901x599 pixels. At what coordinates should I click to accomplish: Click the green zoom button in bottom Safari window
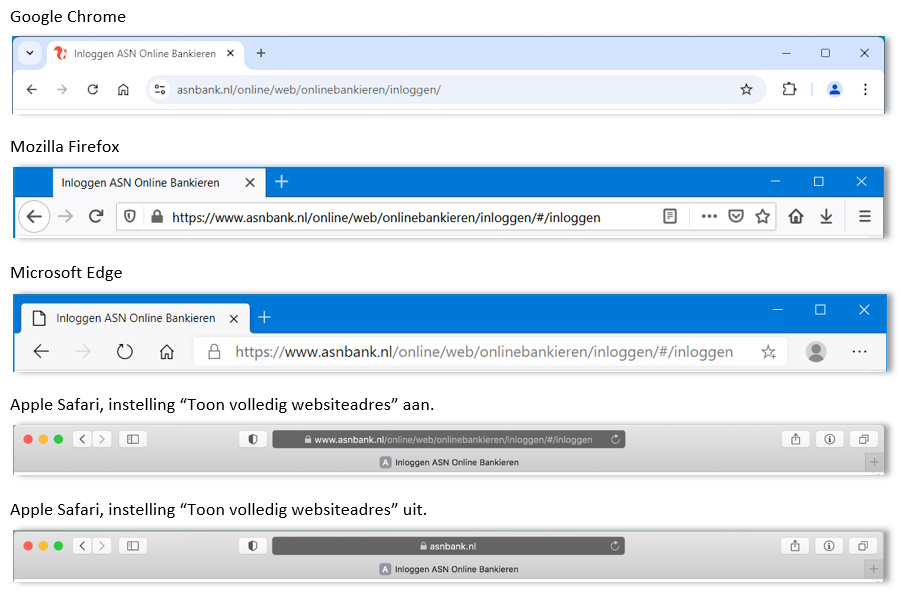pos(58,546)
